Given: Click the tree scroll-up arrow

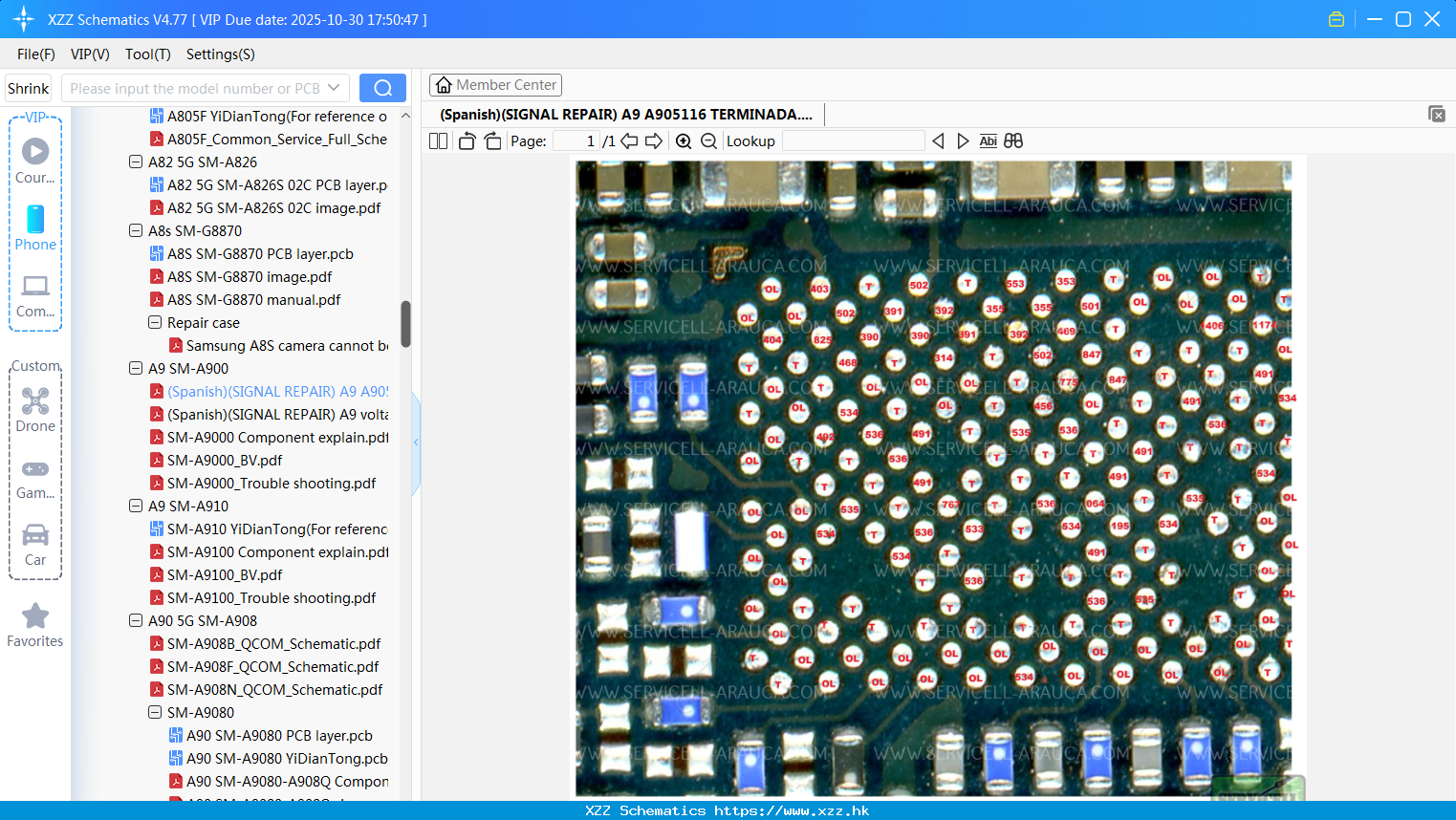Looking at the screenshot, I should pyautogui.click(x=405, y=116).
